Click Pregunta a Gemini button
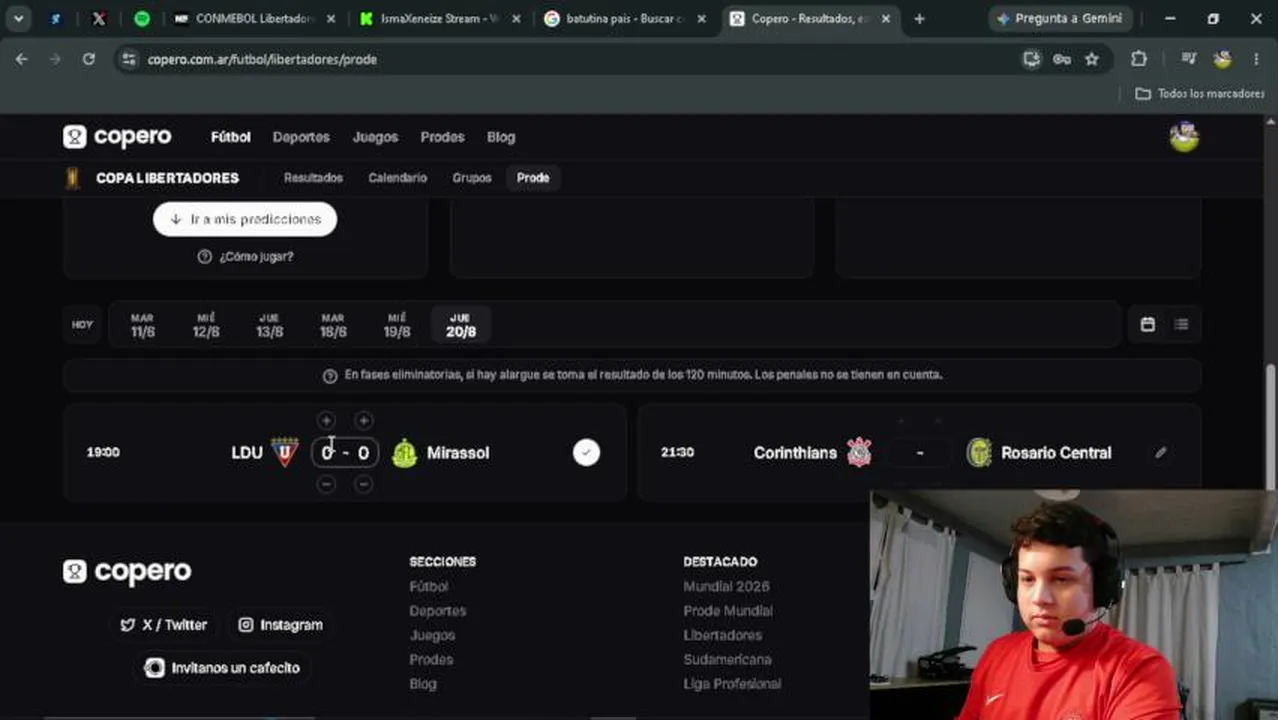Screen dimensions: 1278x720 click(1060, 18)
